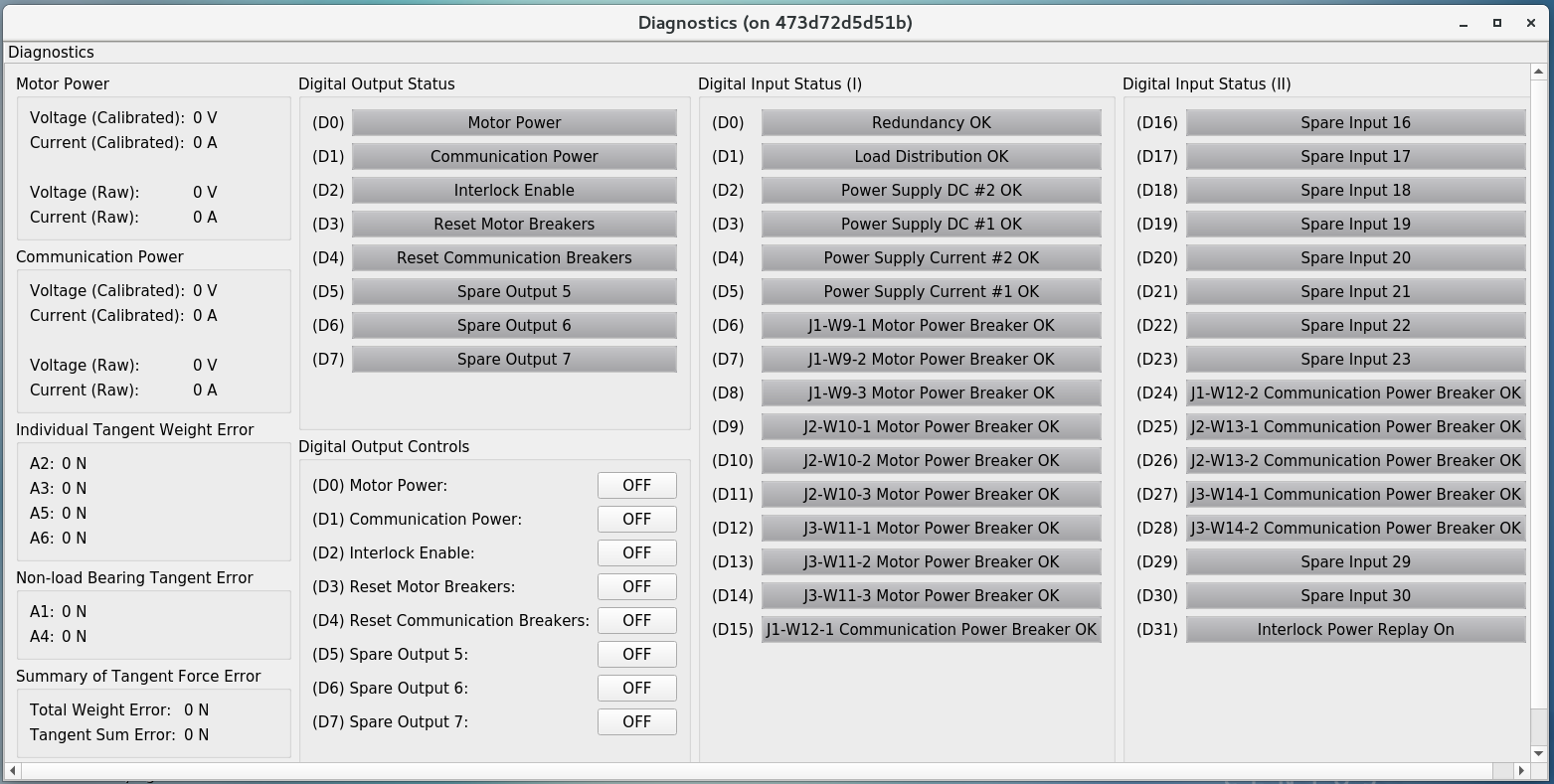Open the Diagnostics menu
The width and height of the screenshot is (1554, 784).
tap(51, 53)
